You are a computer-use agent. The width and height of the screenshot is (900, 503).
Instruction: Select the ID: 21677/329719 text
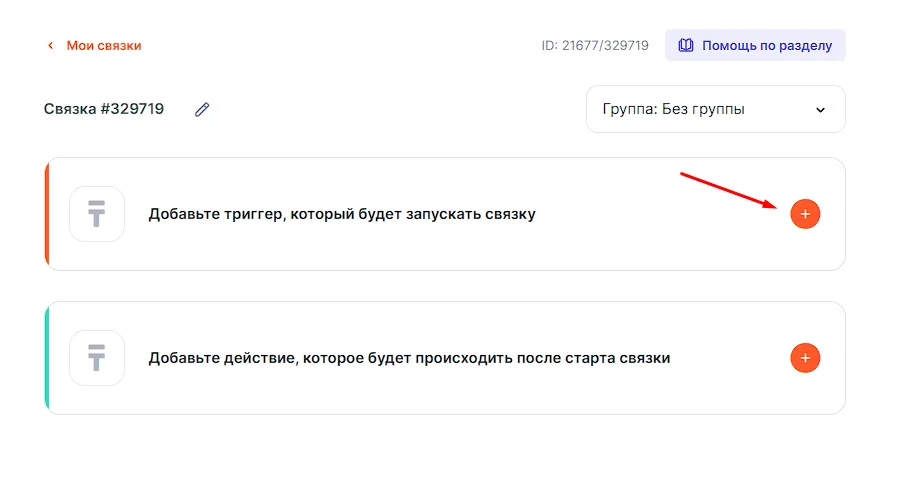tap(595, 46)
